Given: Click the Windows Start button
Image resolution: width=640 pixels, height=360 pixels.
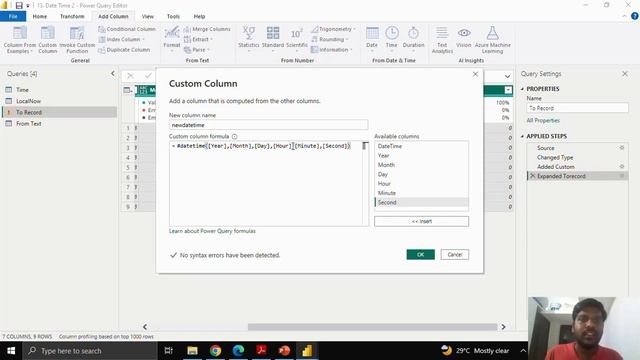Looking at the screenshot, I should (x=11, y=351).
